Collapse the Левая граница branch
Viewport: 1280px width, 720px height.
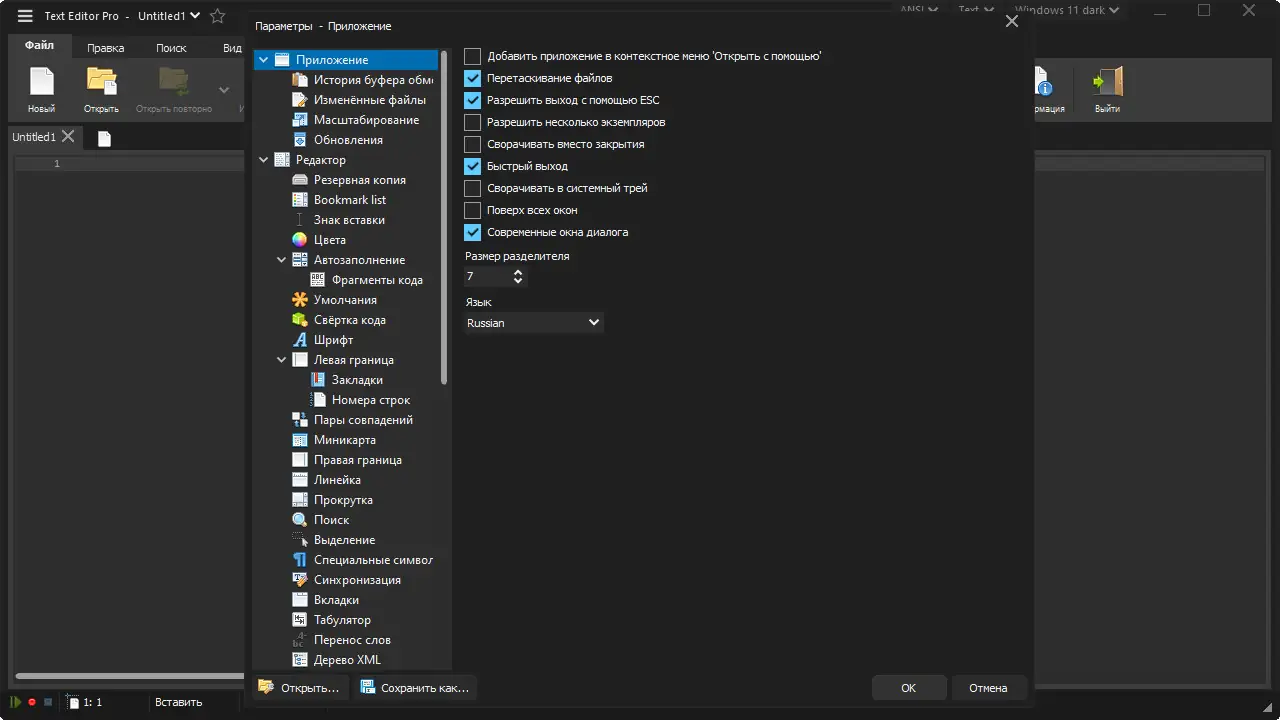(281, 359)
